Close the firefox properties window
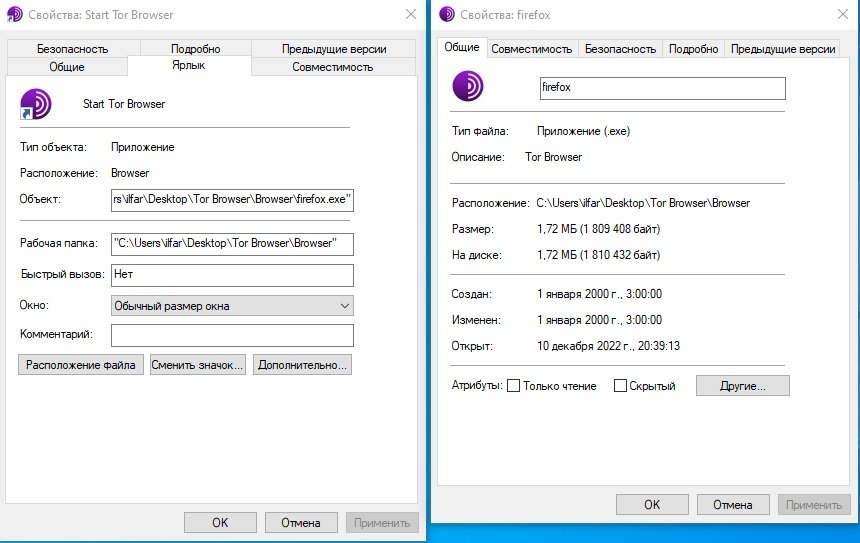 pos(843,14)
